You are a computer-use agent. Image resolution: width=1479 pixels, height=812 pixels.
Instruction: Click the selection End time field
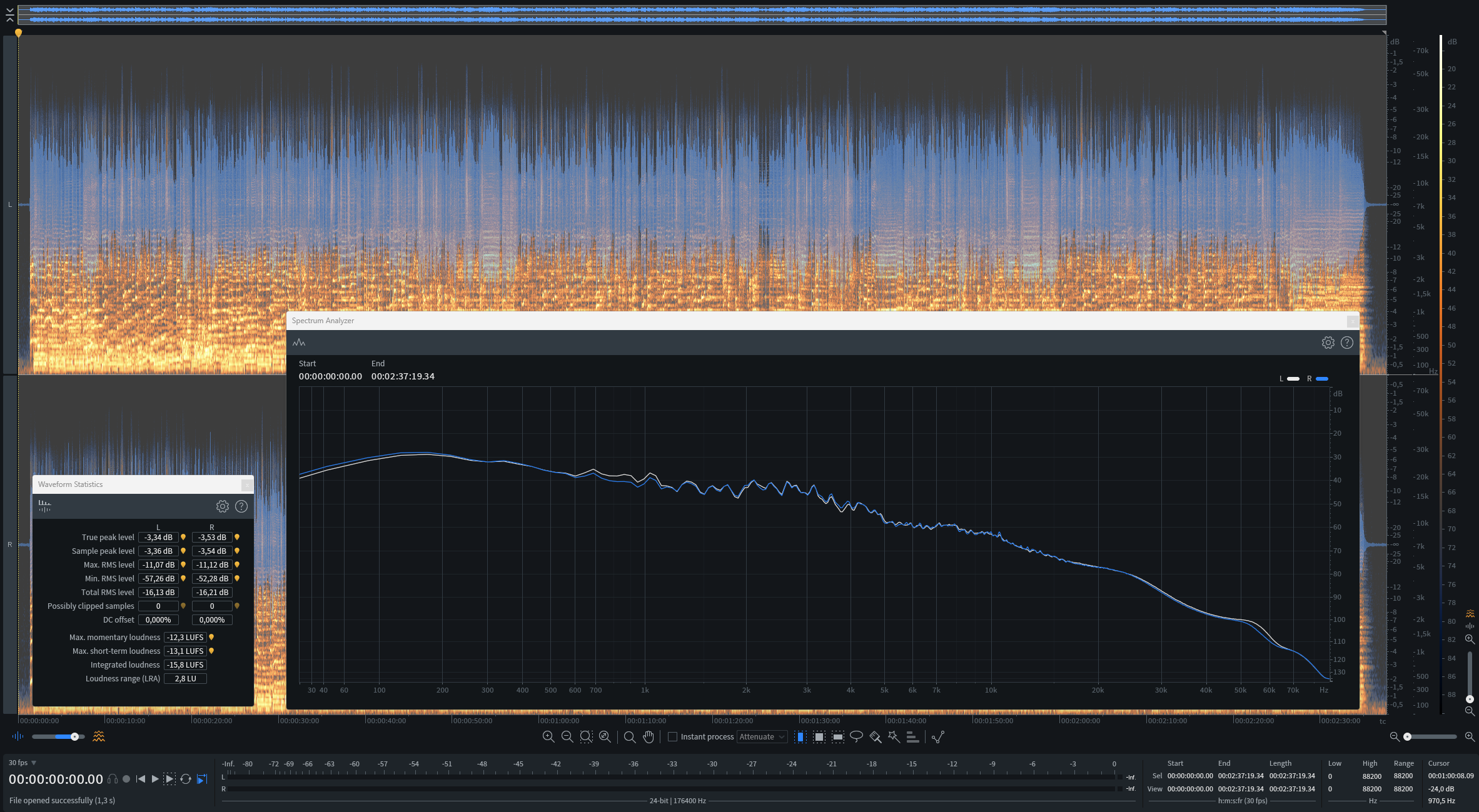coord(1240,776)
